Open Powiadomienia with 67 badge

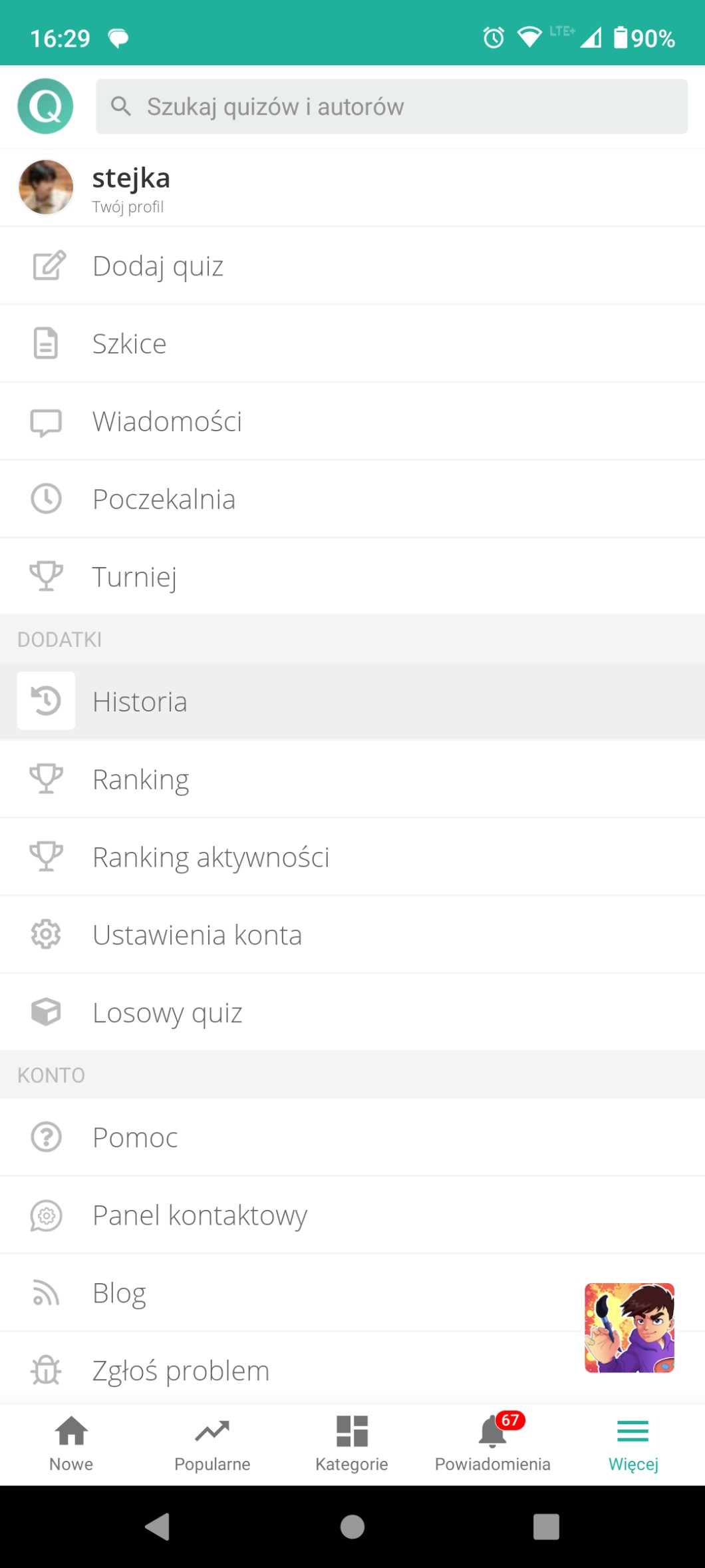[x=493, y=1443]
